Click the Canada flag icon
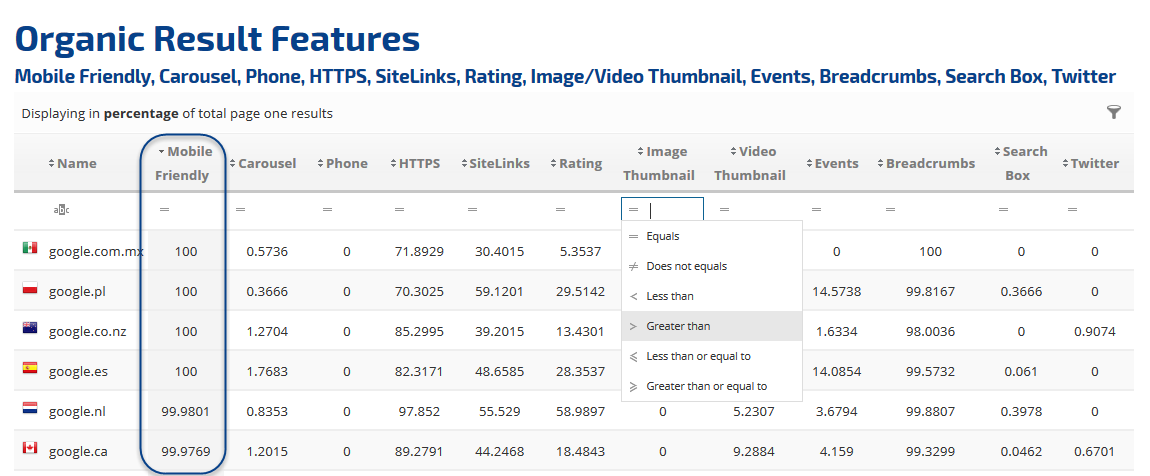1150x476 pixels. tap(29, 448)
